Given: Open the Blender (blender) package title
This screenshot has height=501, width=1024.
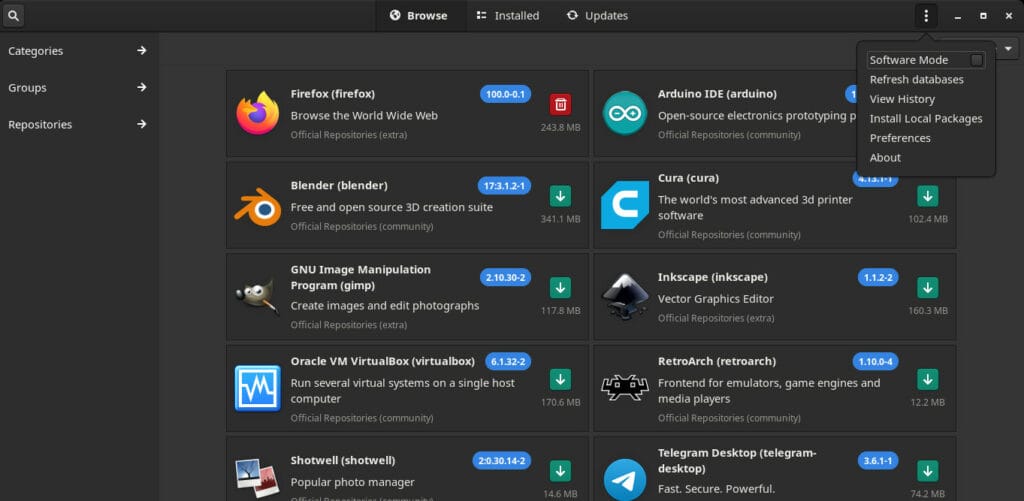Looking at the screenshot, I should pos(339,186).
